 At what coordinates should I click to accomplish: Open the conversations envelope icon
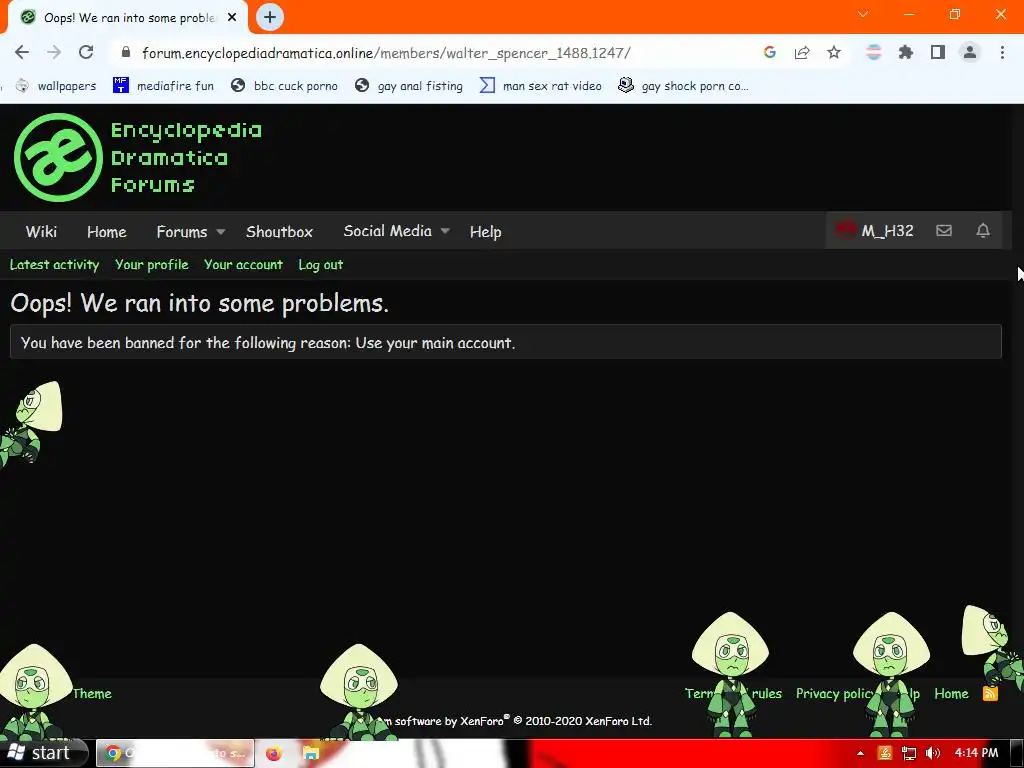[944, 231]
